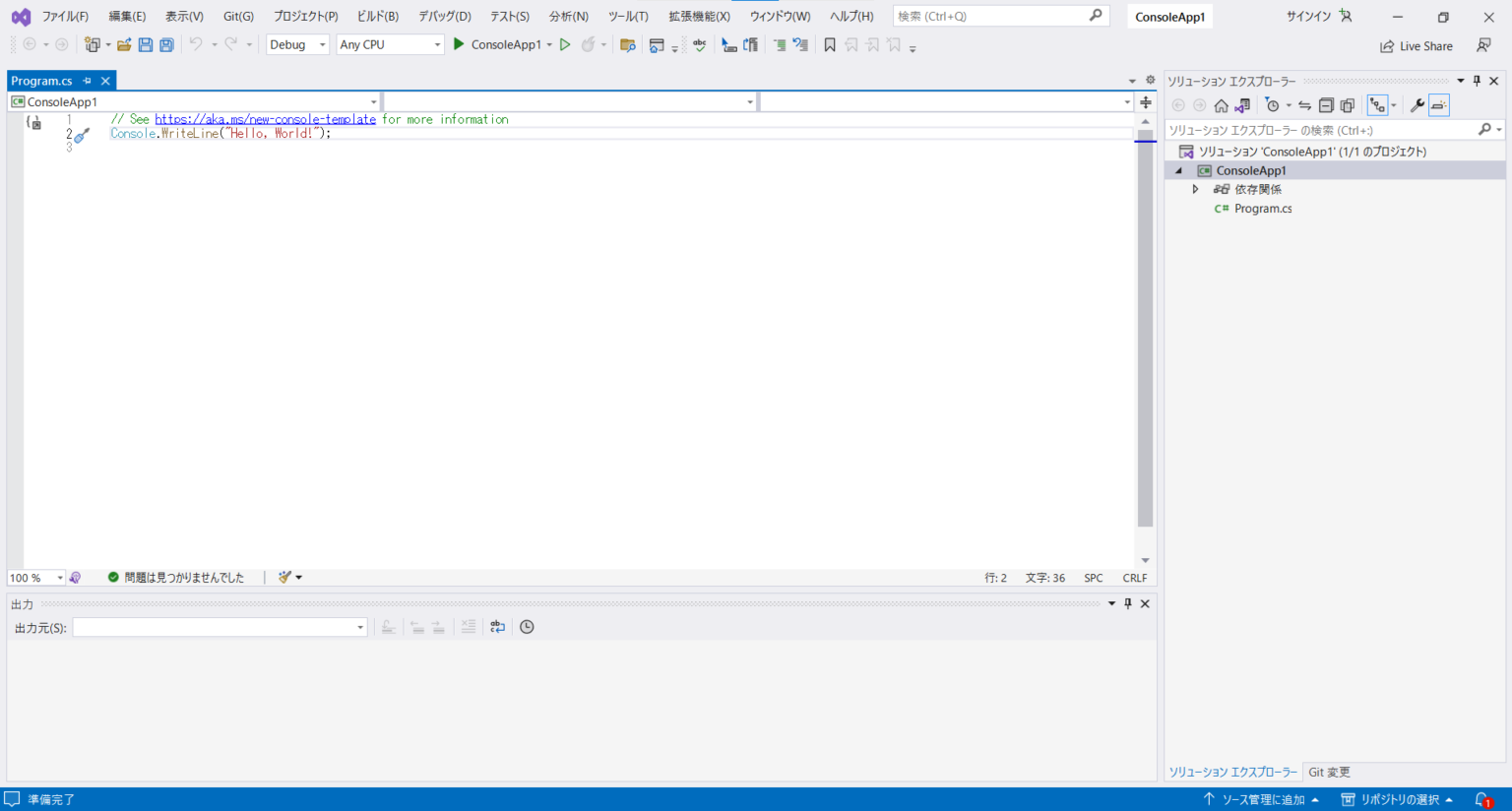Click the Live Share button
1512x811 pixels.
coord(1416,45)
